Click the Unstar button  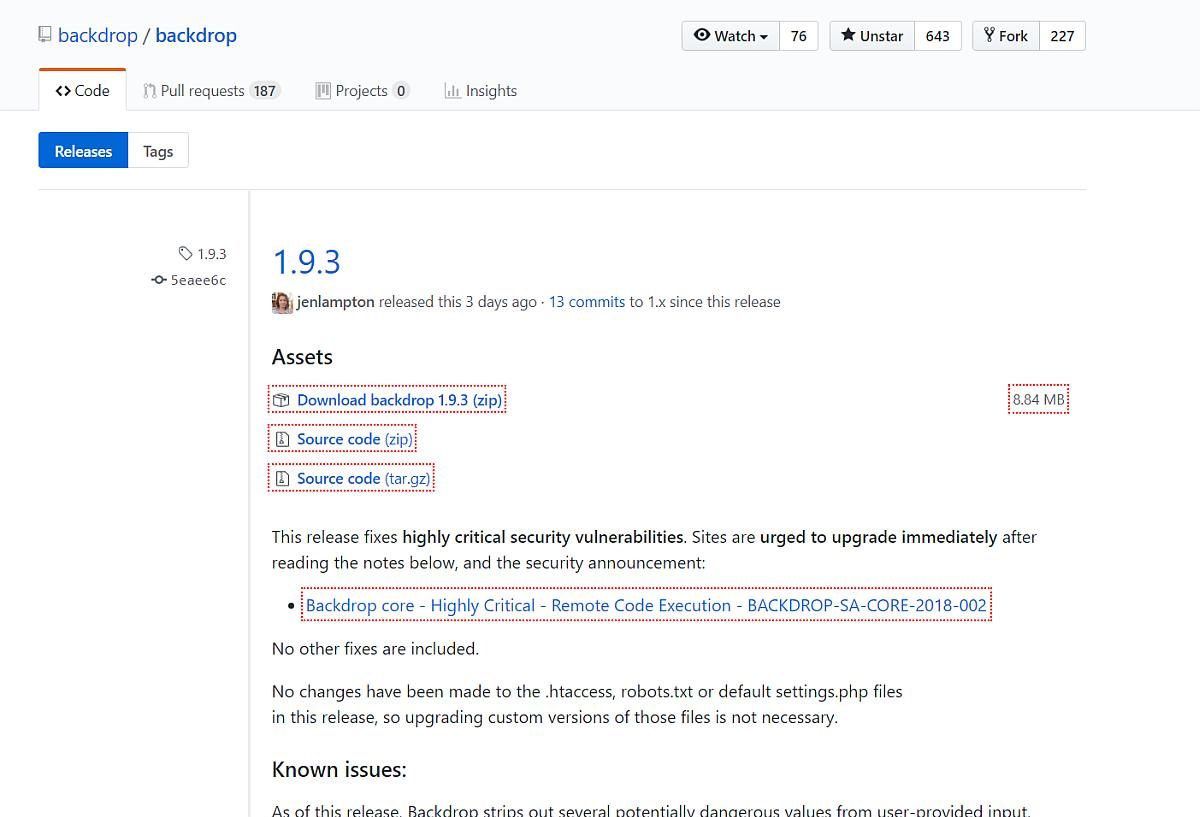click(x=871, y=36)
